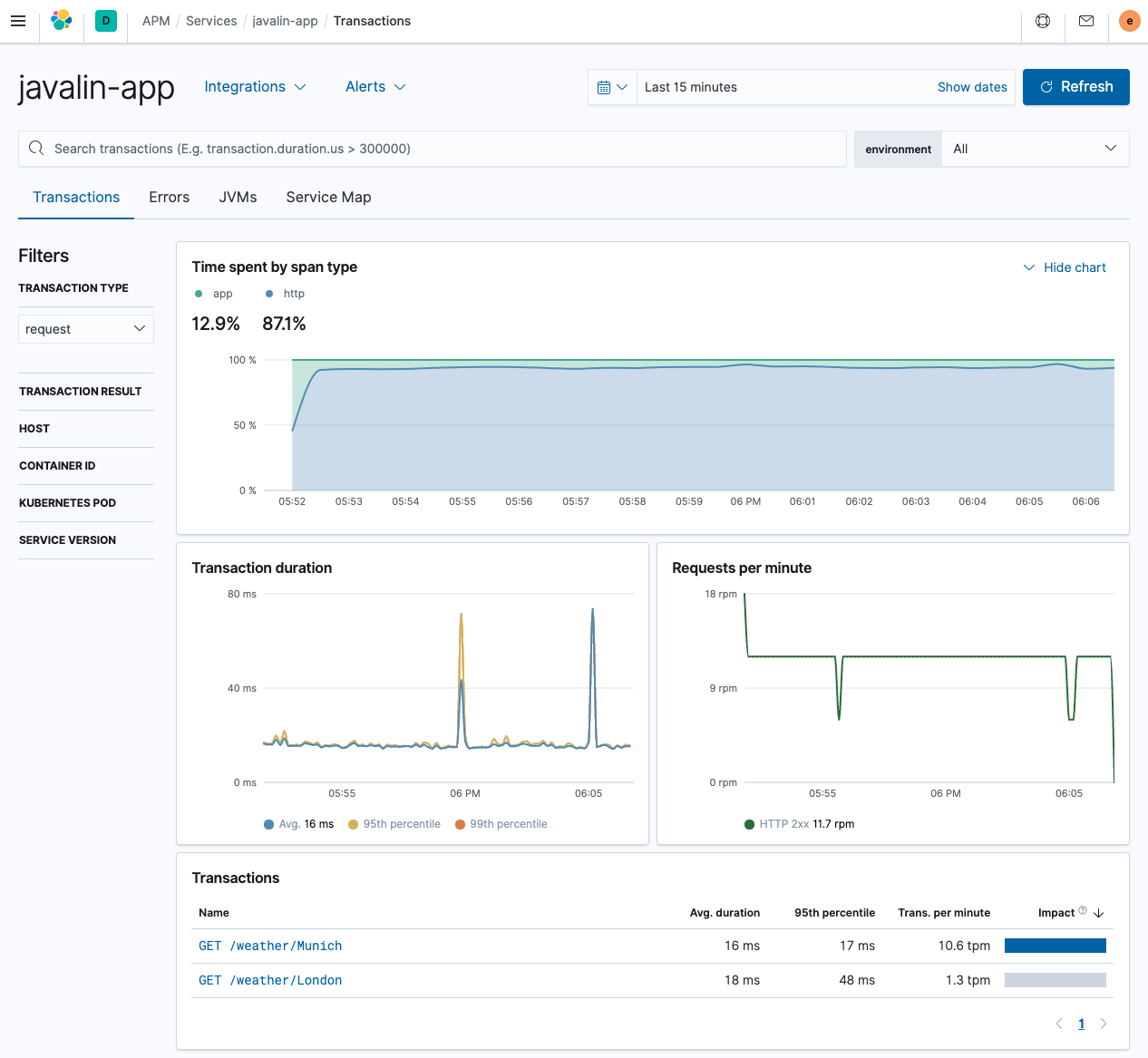Click the Impact bar for GET /weather/Munich
This screenshot has height=1058, width=1148.
point(1055,945)
